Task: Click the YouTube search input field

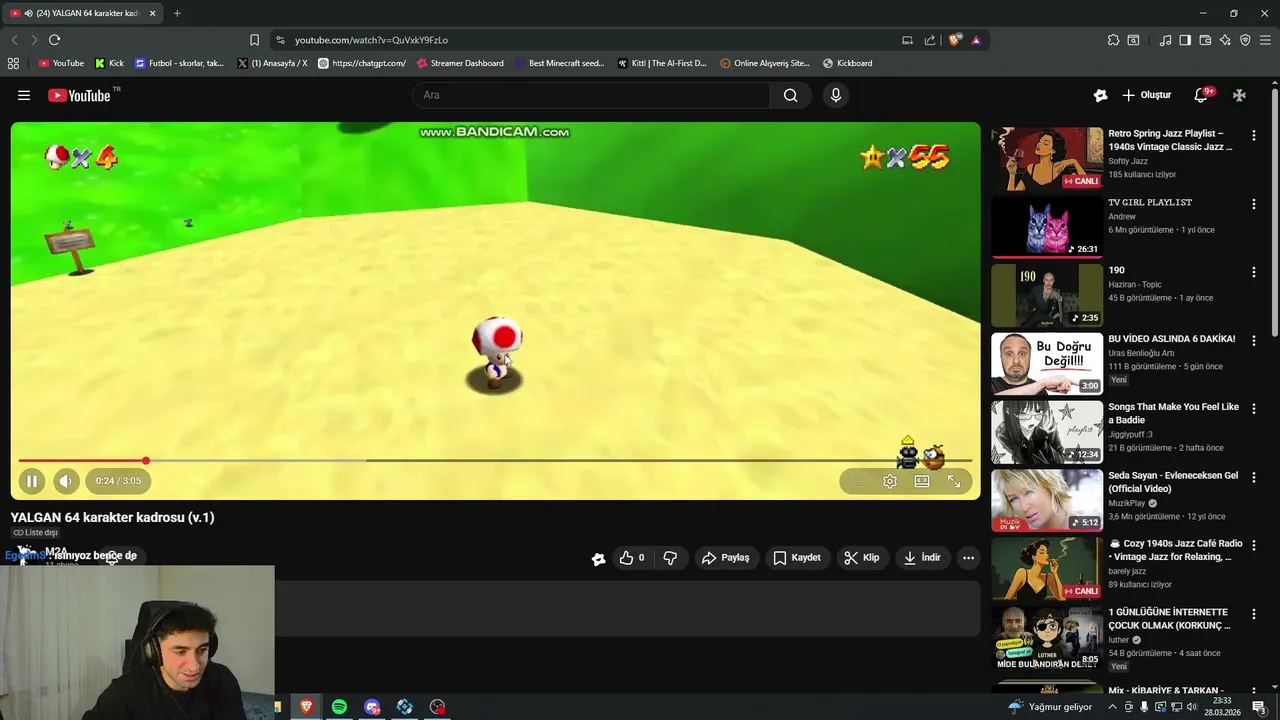Action: pyautogui.click(x=591, y=95)
